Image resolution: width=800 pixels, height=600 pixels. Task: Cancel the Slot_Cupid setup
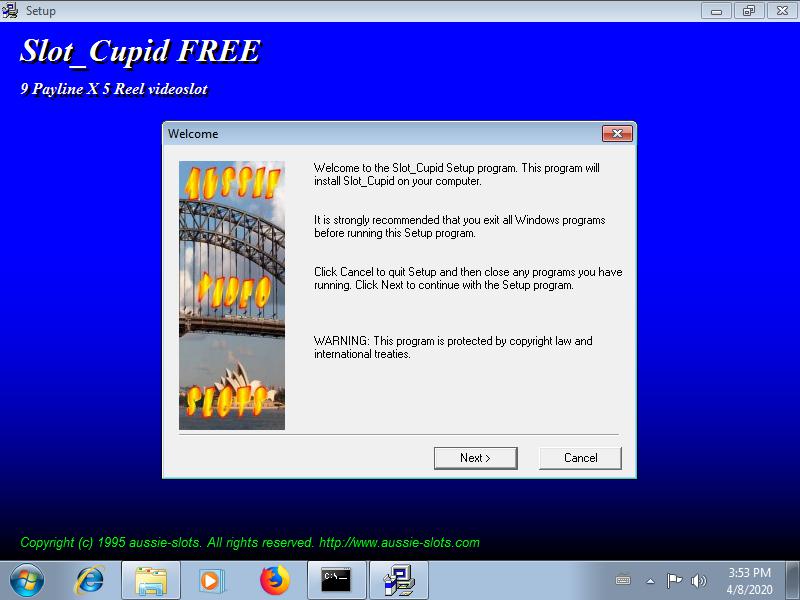click(x=580, y=458)
